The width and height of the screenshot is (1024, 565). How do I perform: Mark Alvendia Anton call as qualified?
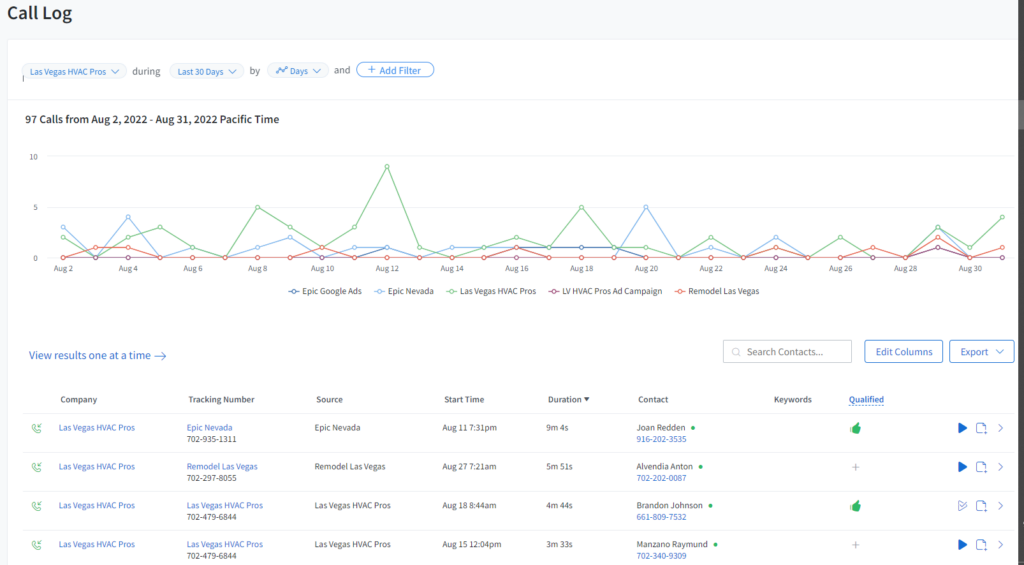click(855, 467)
